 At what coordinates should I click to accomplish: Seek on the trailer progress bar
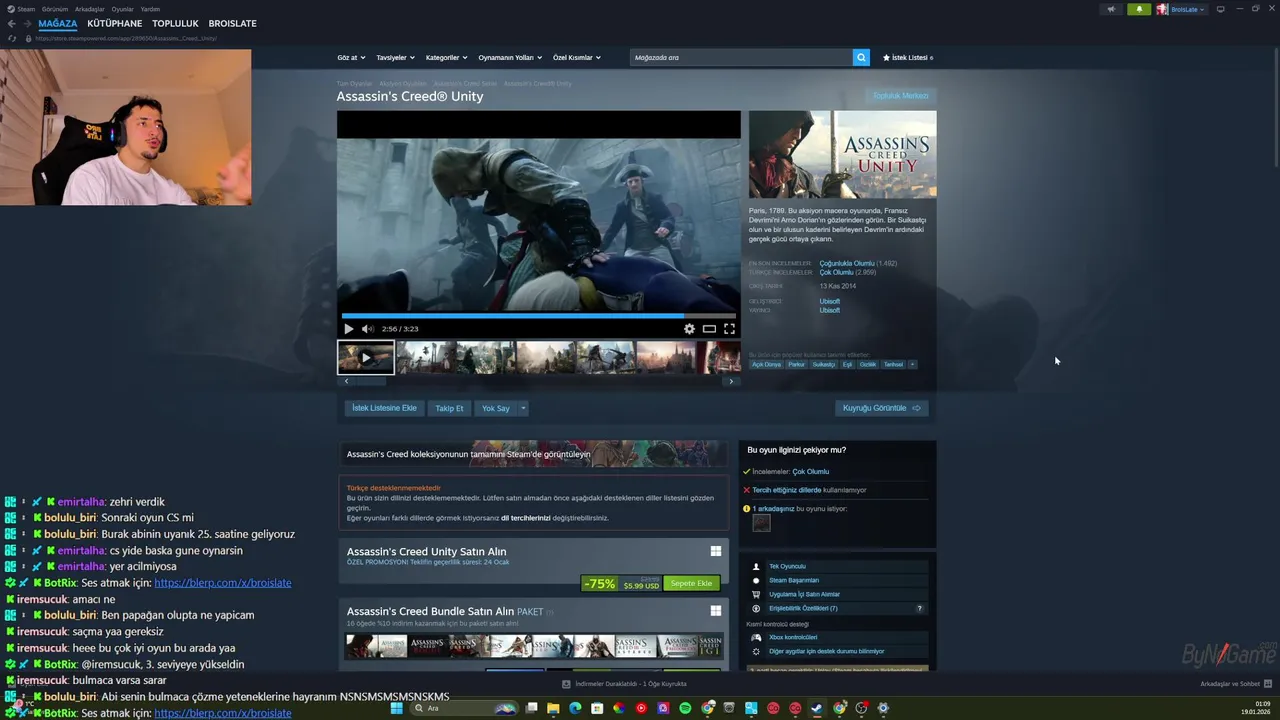(538, 315)
